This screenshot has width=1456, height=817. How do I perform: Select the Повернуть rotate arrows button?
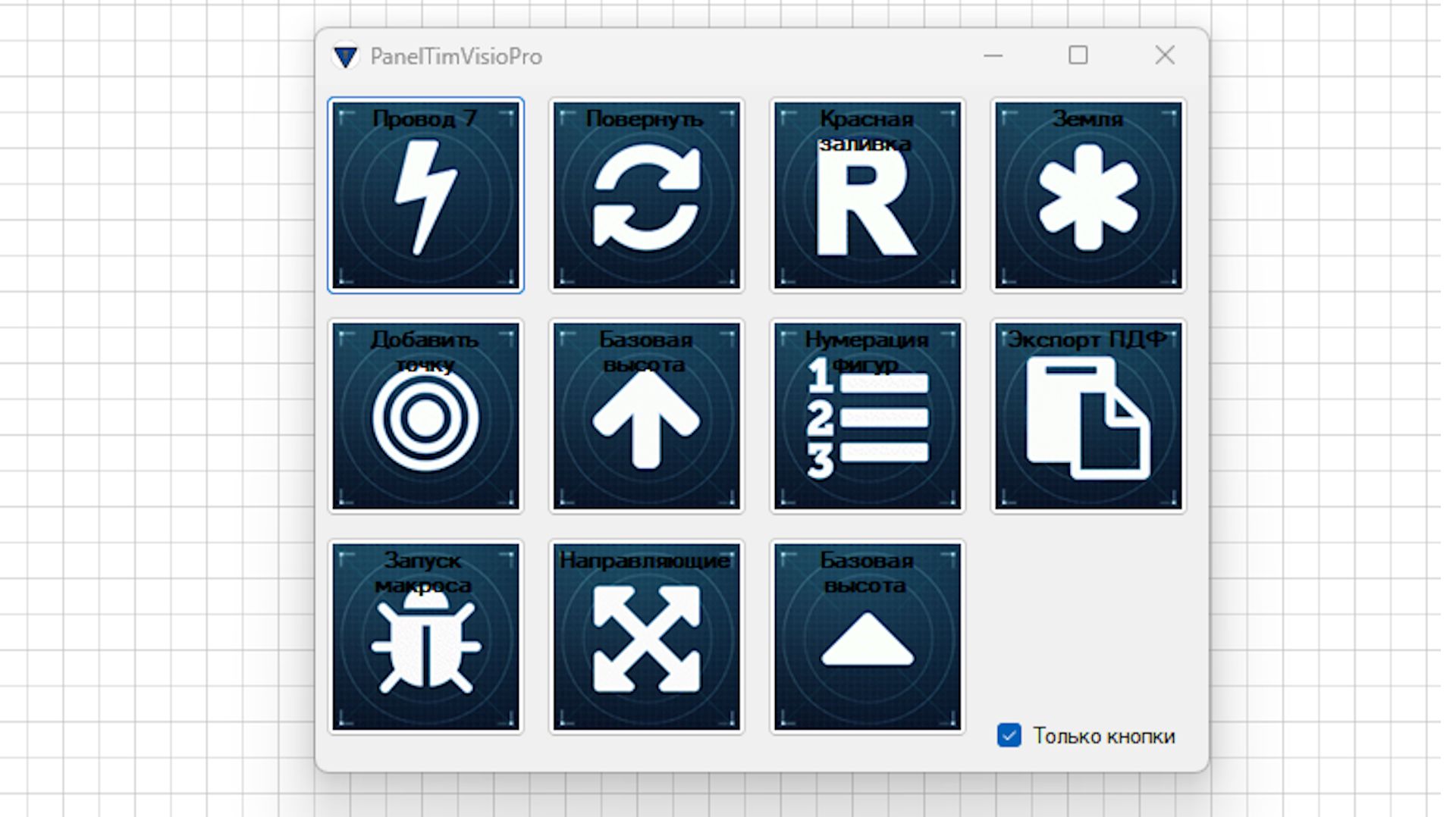pos(646,196)
